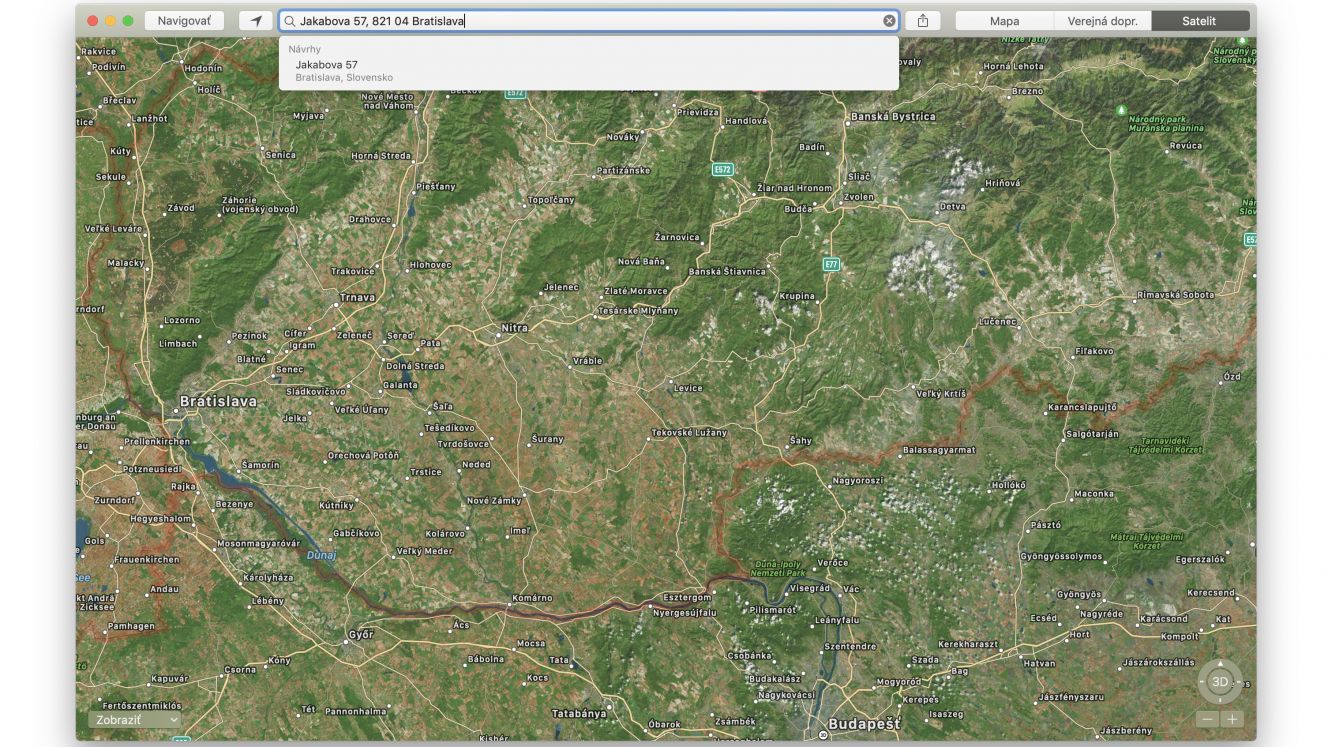The image size is (1328, 747).
Task: Click the Bratislava city label
Action: coord(218,401)
